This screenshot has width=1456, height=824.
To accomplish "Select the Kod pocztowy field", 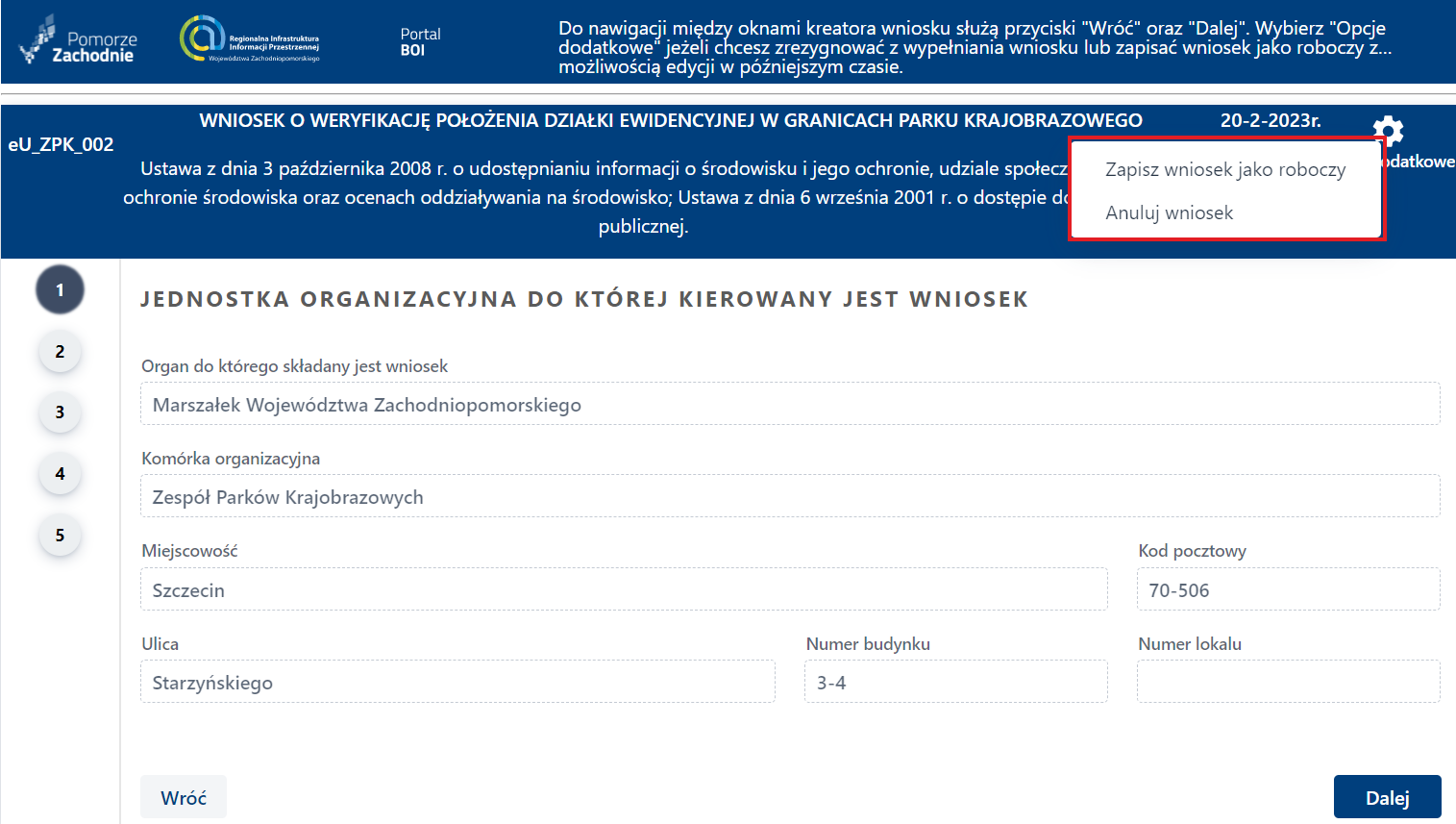I will tap(1288, 588).
